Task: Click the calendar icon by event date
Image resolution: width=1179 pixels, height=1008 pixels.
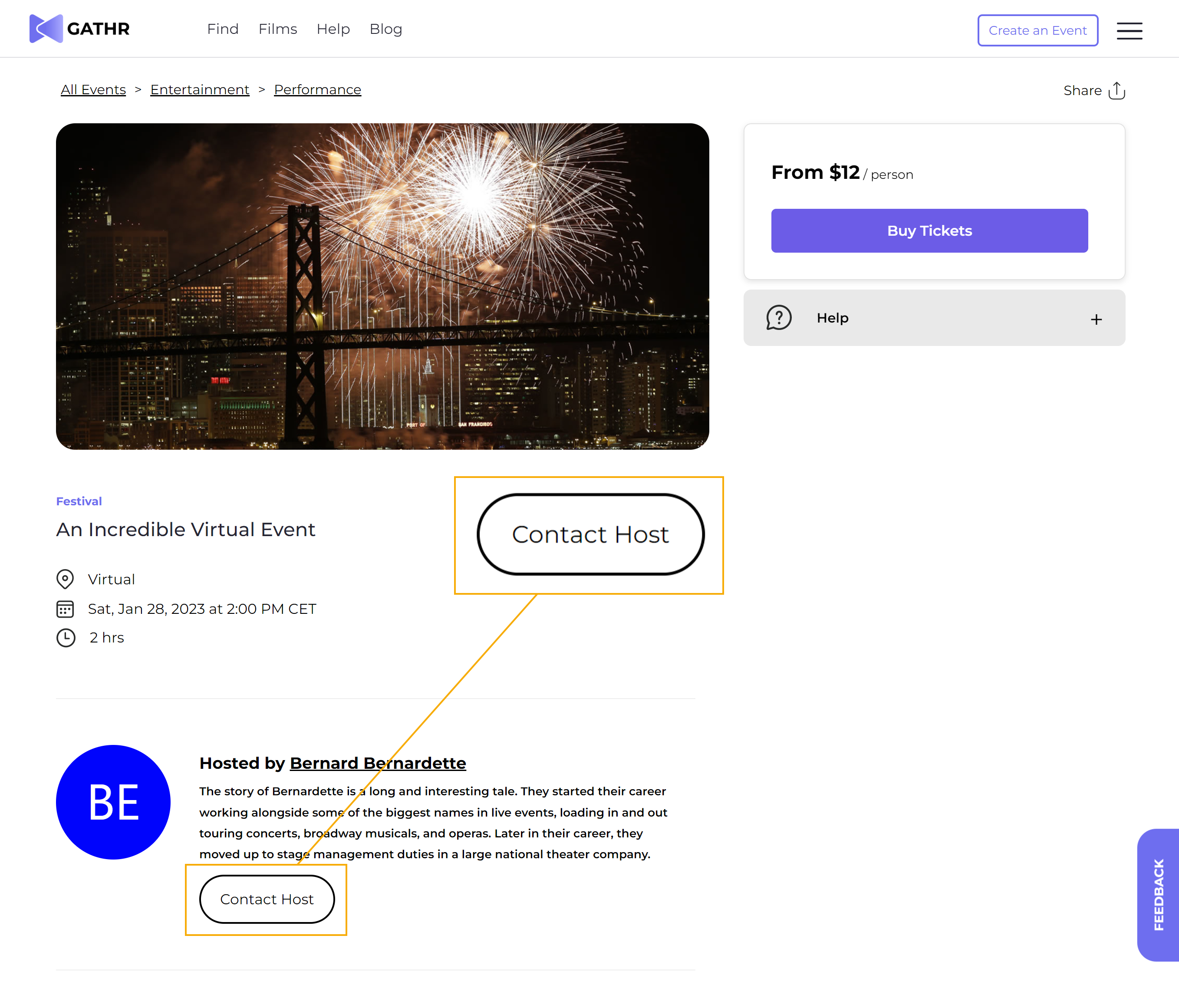Action: click(x=65, y=609)
